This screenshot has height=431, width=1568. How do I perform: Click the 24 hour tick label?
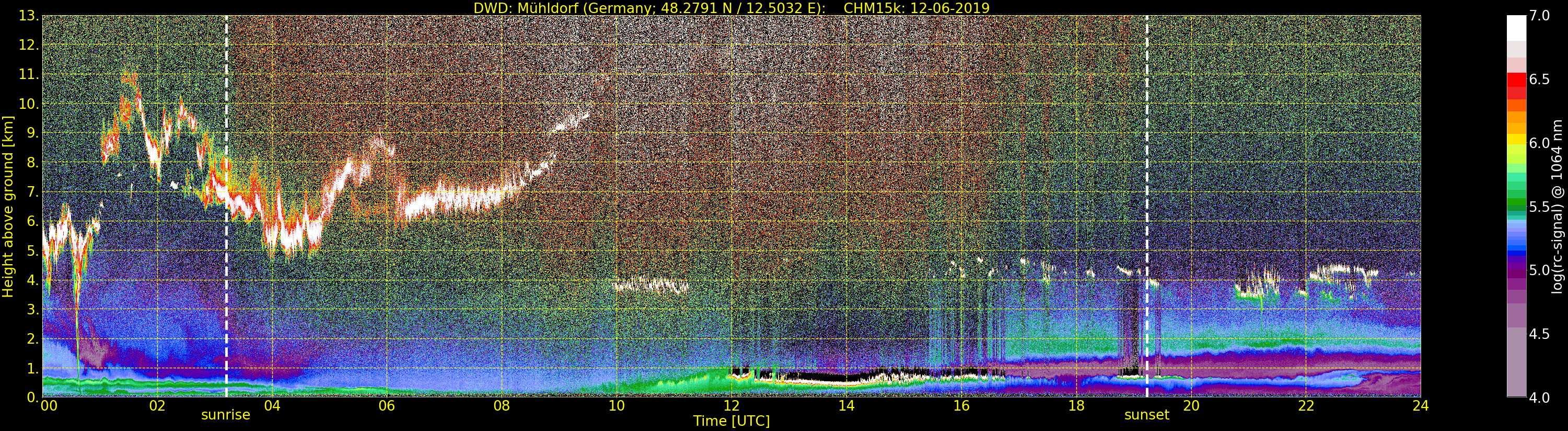click(1421, 405)
